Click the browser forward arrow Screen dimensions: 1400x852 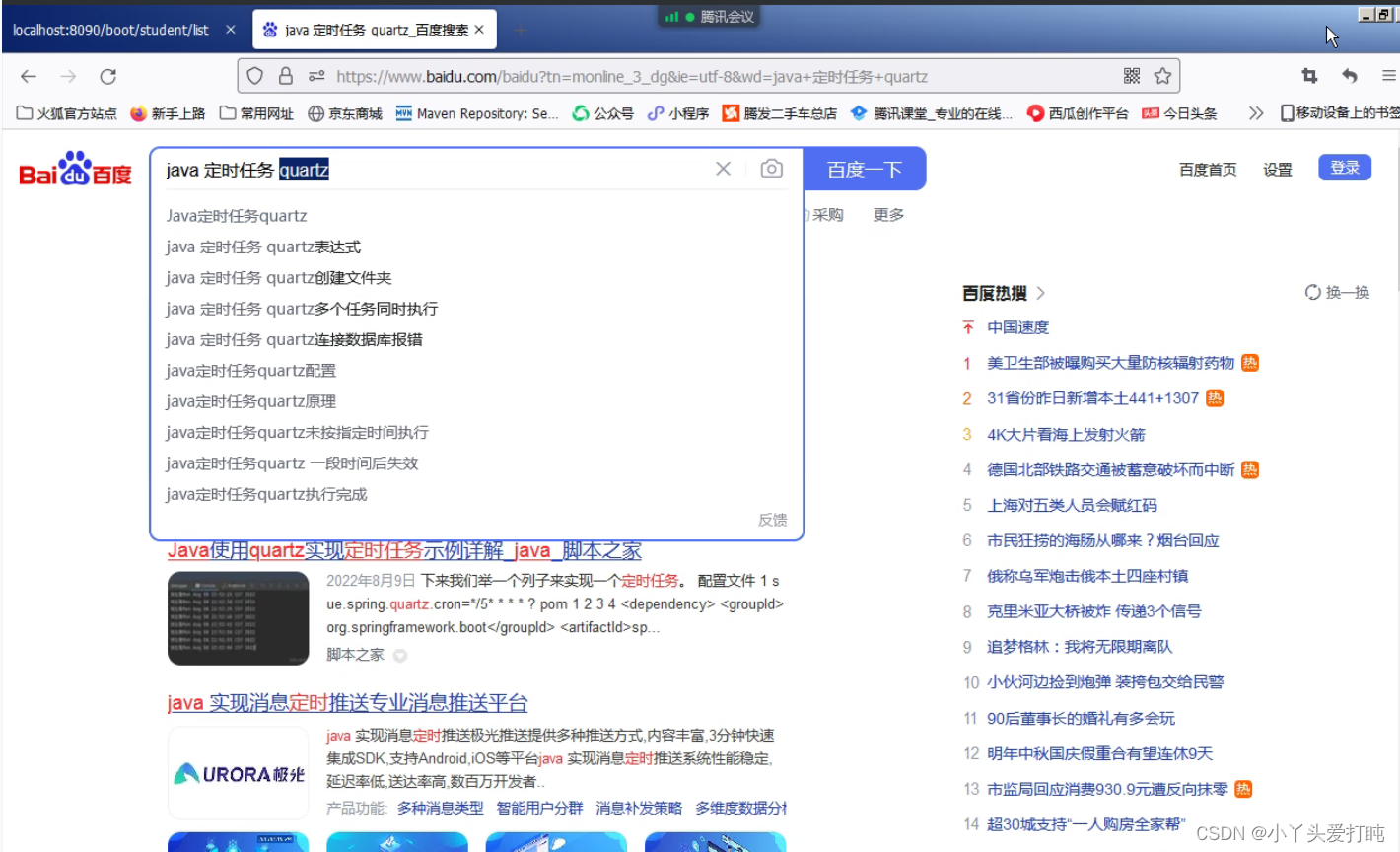pyautogui.click(x=68, y=76)
